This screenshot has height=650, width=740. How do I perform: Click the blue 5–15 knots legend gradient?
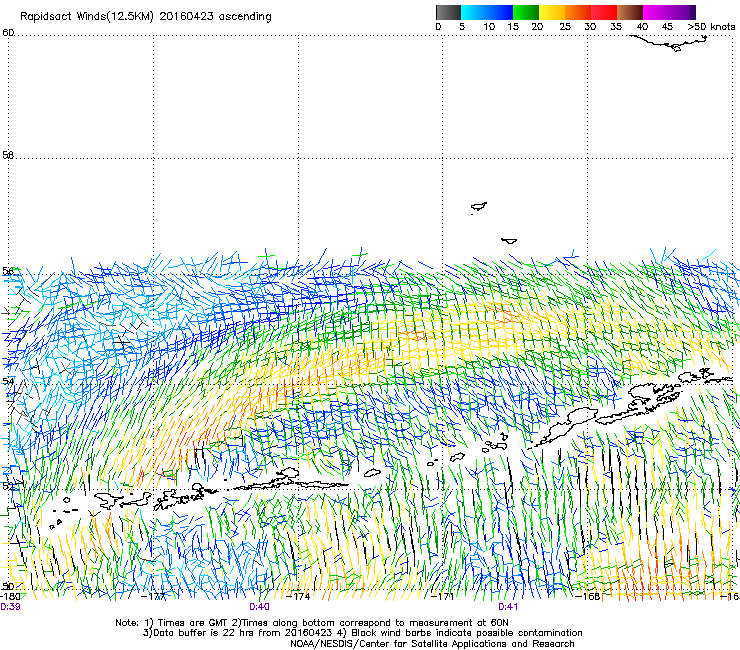(x=487, y=12)
